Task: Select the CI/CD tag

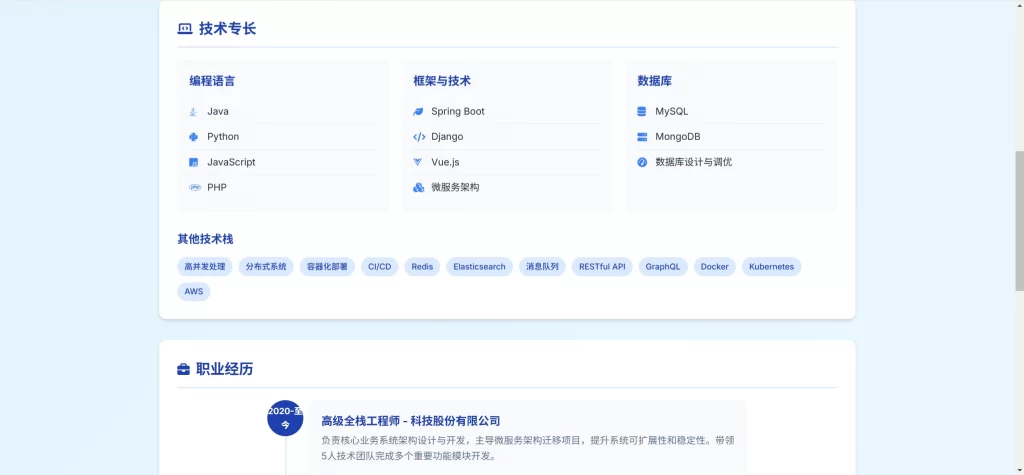Action: [x=379, y=267]
